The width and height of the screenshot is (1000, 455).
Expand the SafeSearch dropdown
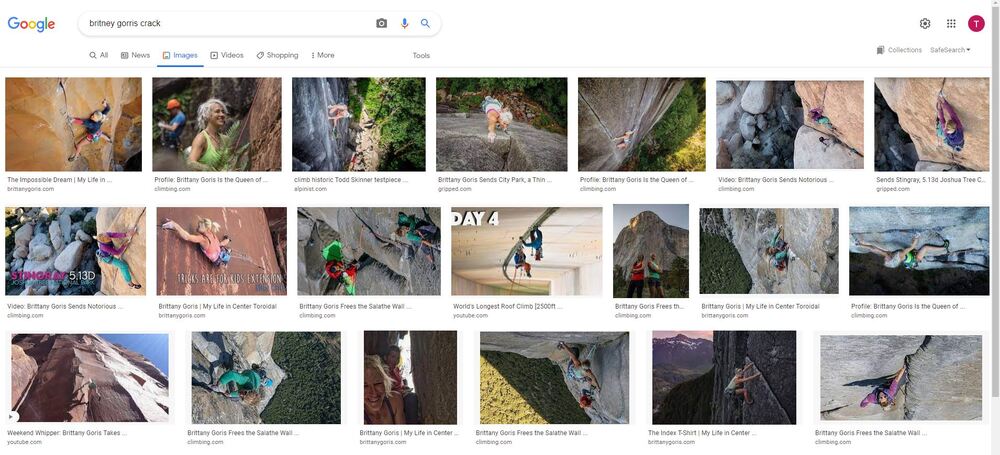tap(950, 50)
